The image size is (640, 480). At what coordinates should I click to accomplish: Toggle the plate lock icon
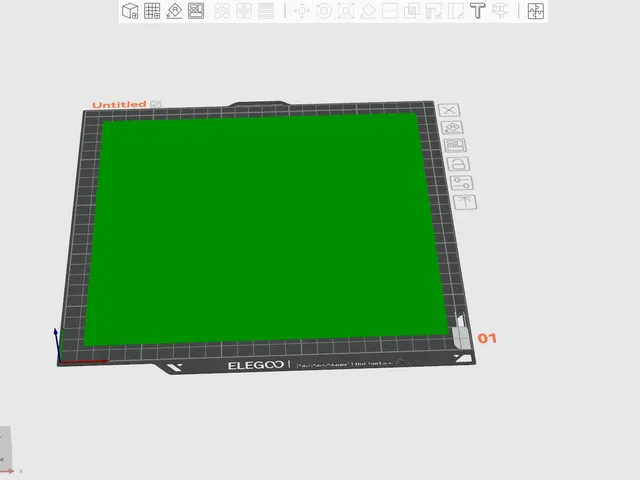click(459, 164)
